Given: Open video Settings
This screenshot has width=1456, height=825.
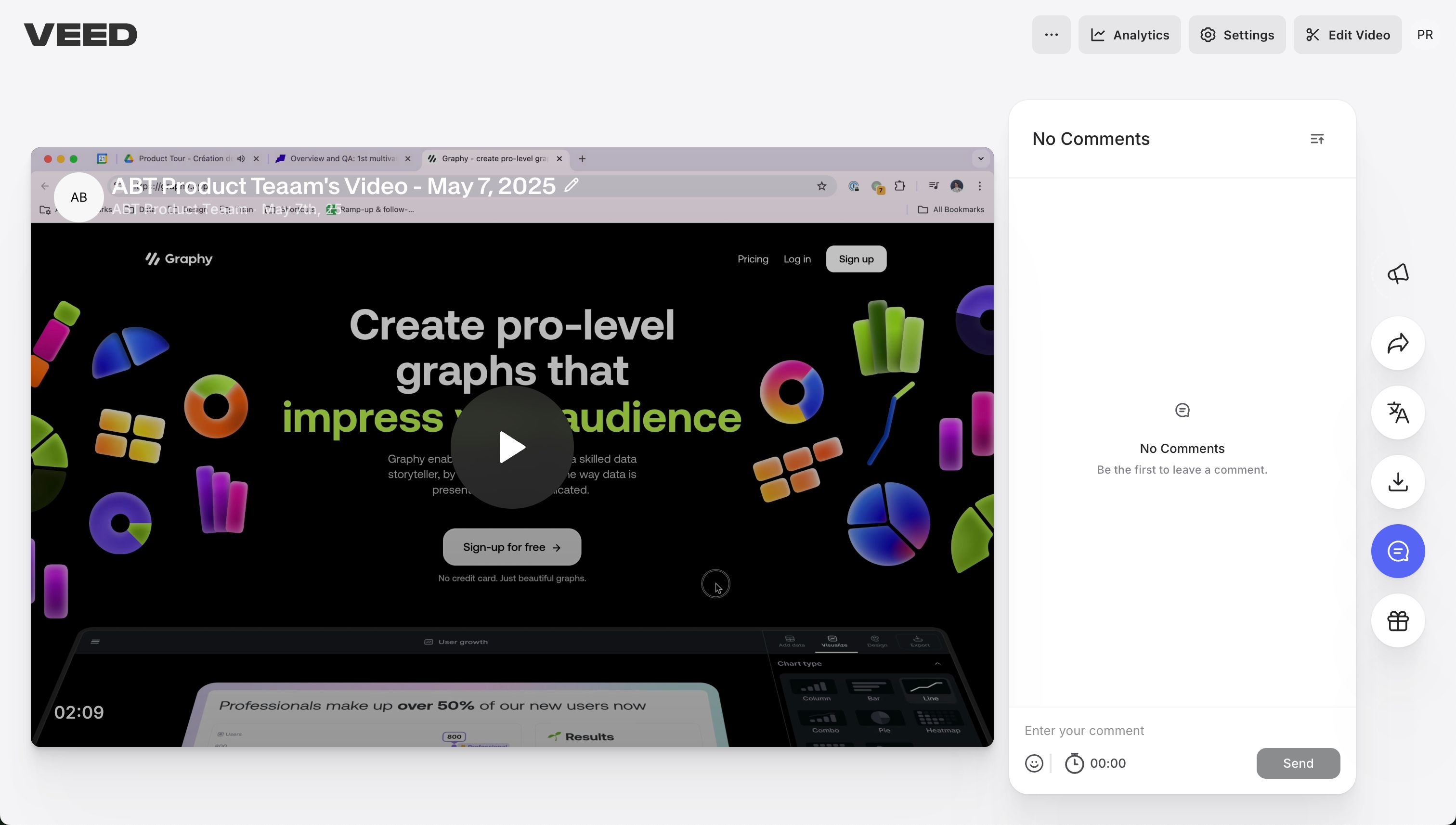Looking at the screenshot, I should pyautogui.click(x=1236, y=35).
